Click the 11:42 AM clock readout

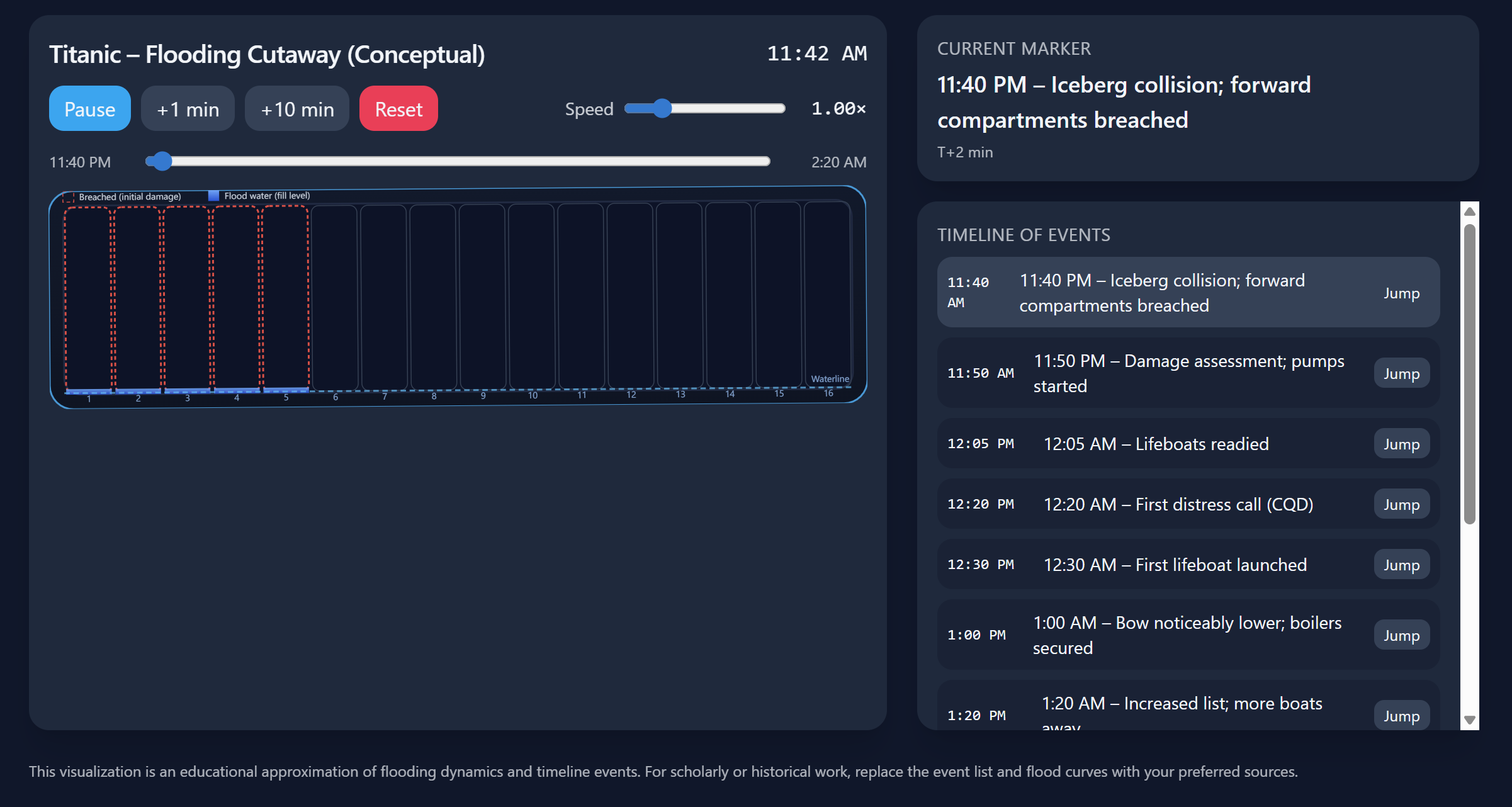[x=816, y=54]
